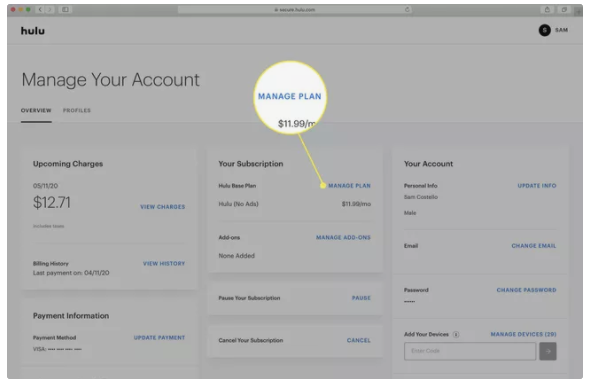Open the Manage Add-ons link
Image resolution: width=591 pixels, height=381 pixels.
tap(343, 237)
